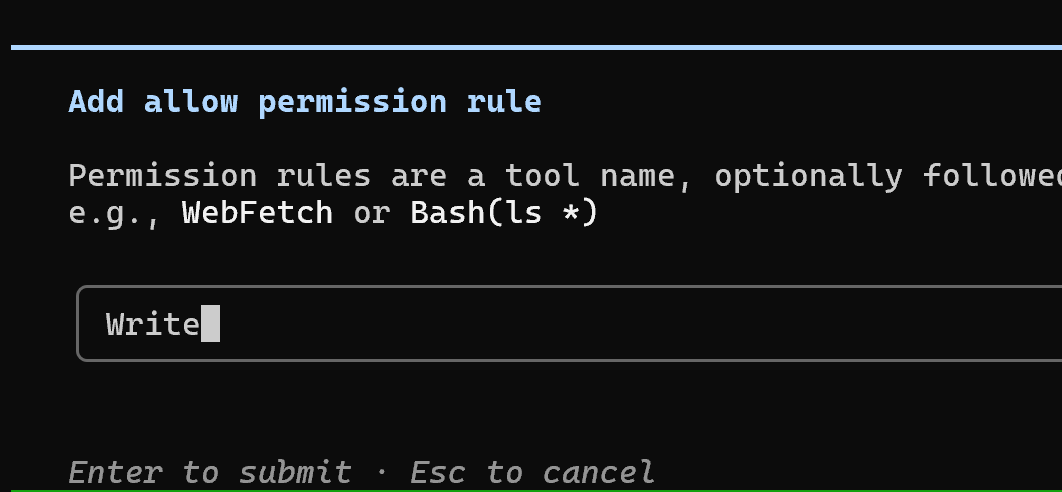Click the "Esc to cancel" hint
The image size is (1062, 492).
tap(532, 472)
